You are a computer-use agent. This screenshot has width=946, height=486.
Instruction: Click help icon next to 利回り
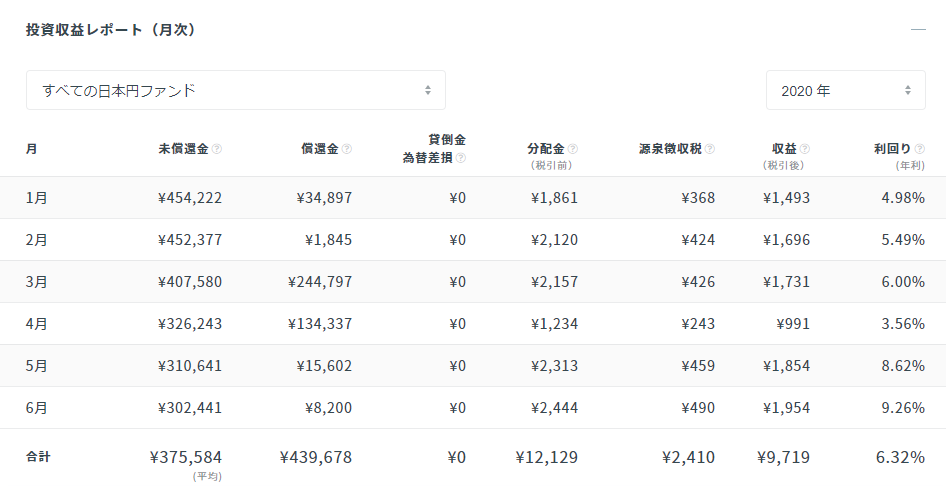[x=919, y=149]
